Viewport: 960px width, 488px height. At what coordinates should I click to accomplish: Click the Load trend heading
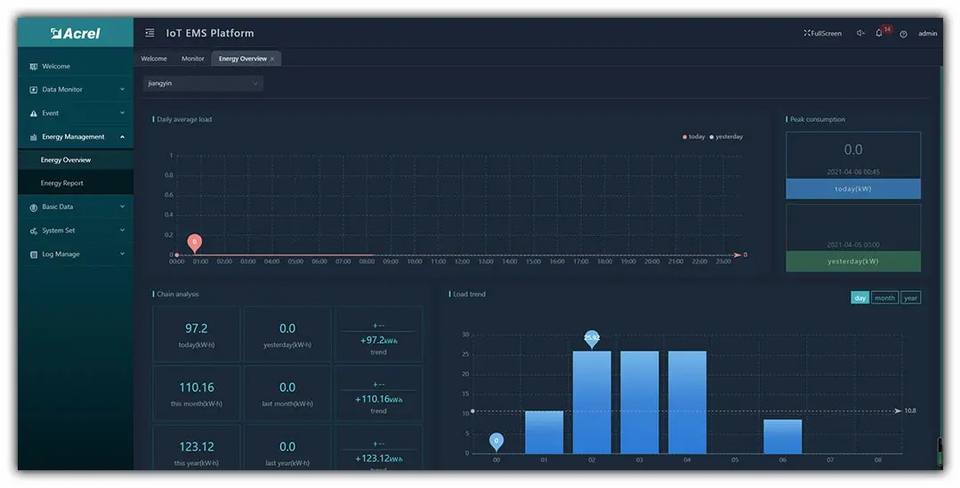(469, 295)
